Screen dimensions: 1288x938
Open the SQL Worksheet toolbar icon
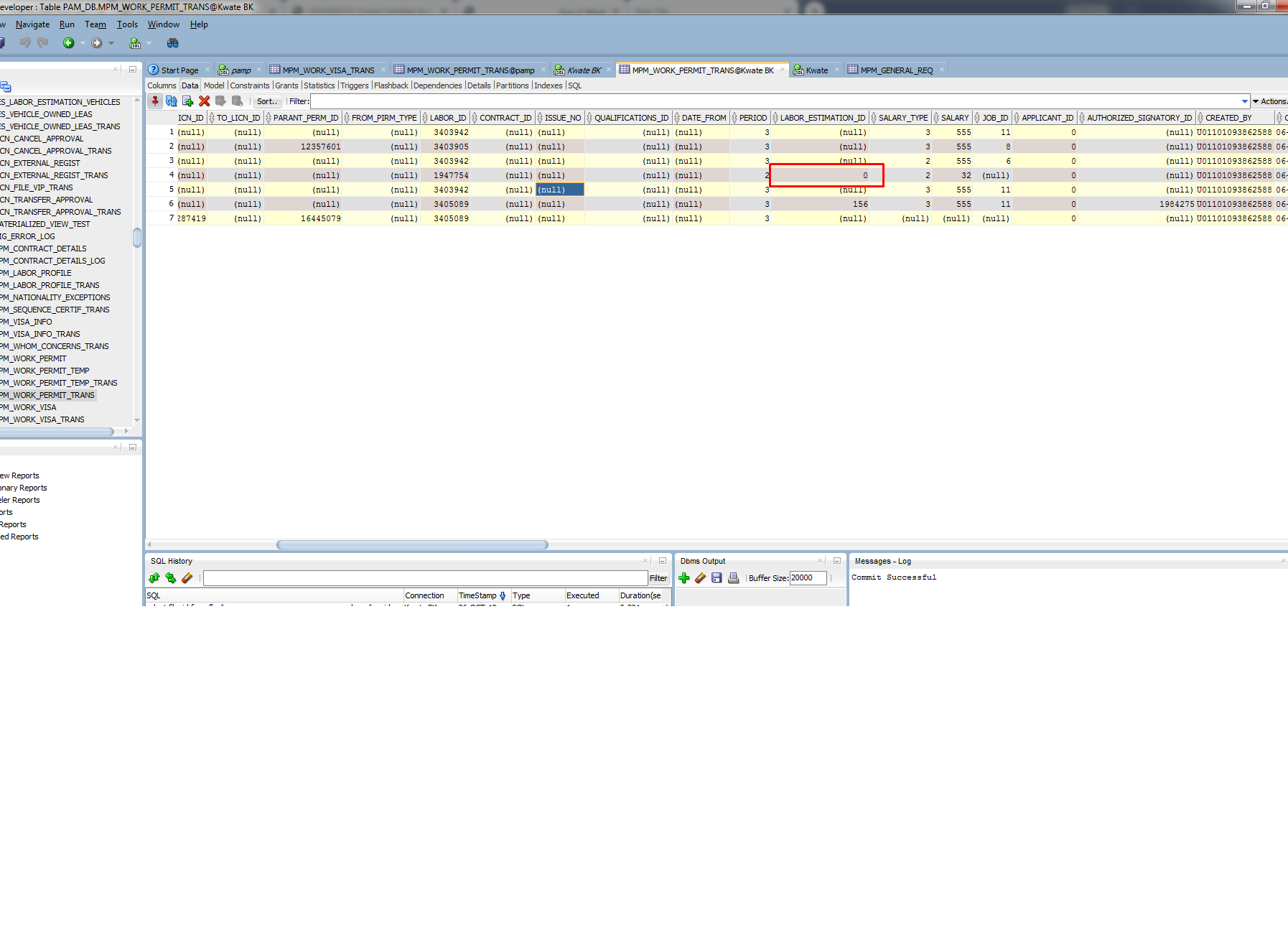click(x=135, y=43)
